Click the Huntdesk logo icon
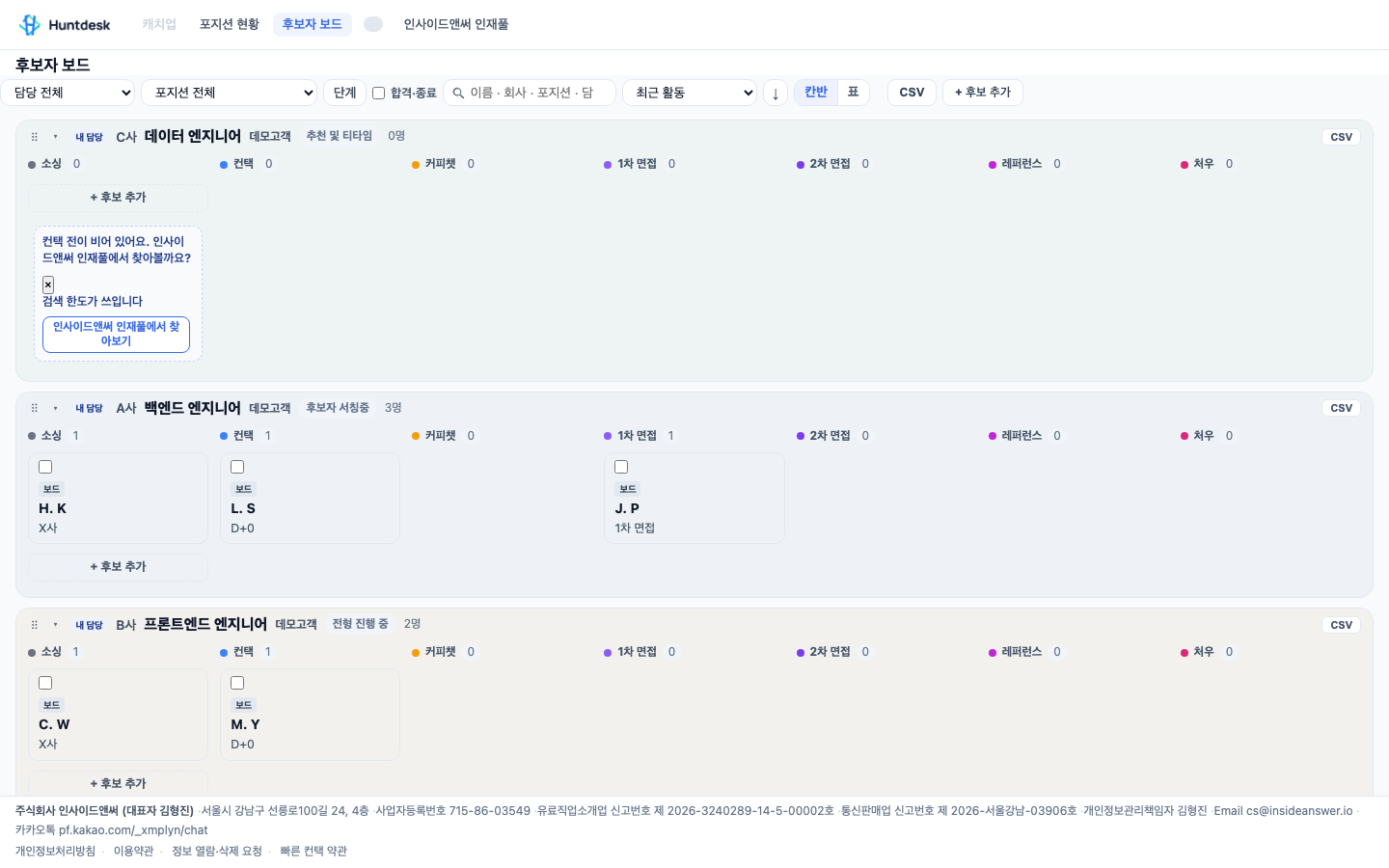The width and height of the screenshot is (1389, 868). (30, 25)
